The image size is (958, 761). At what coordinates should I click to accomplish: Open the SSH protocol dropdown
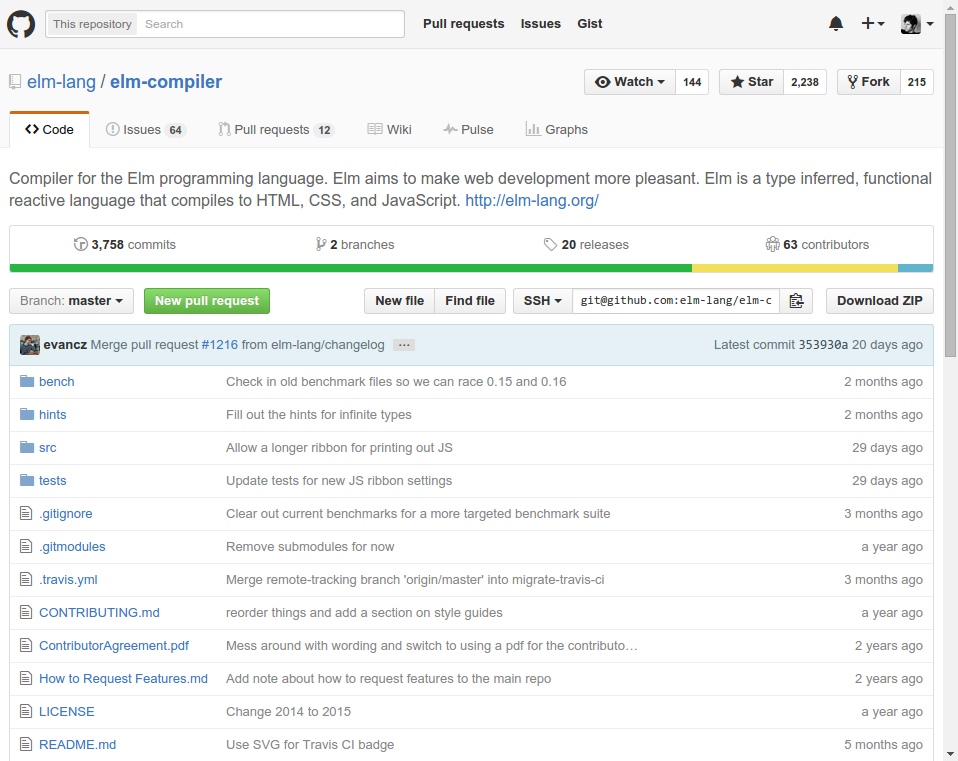tap(543, 301)
